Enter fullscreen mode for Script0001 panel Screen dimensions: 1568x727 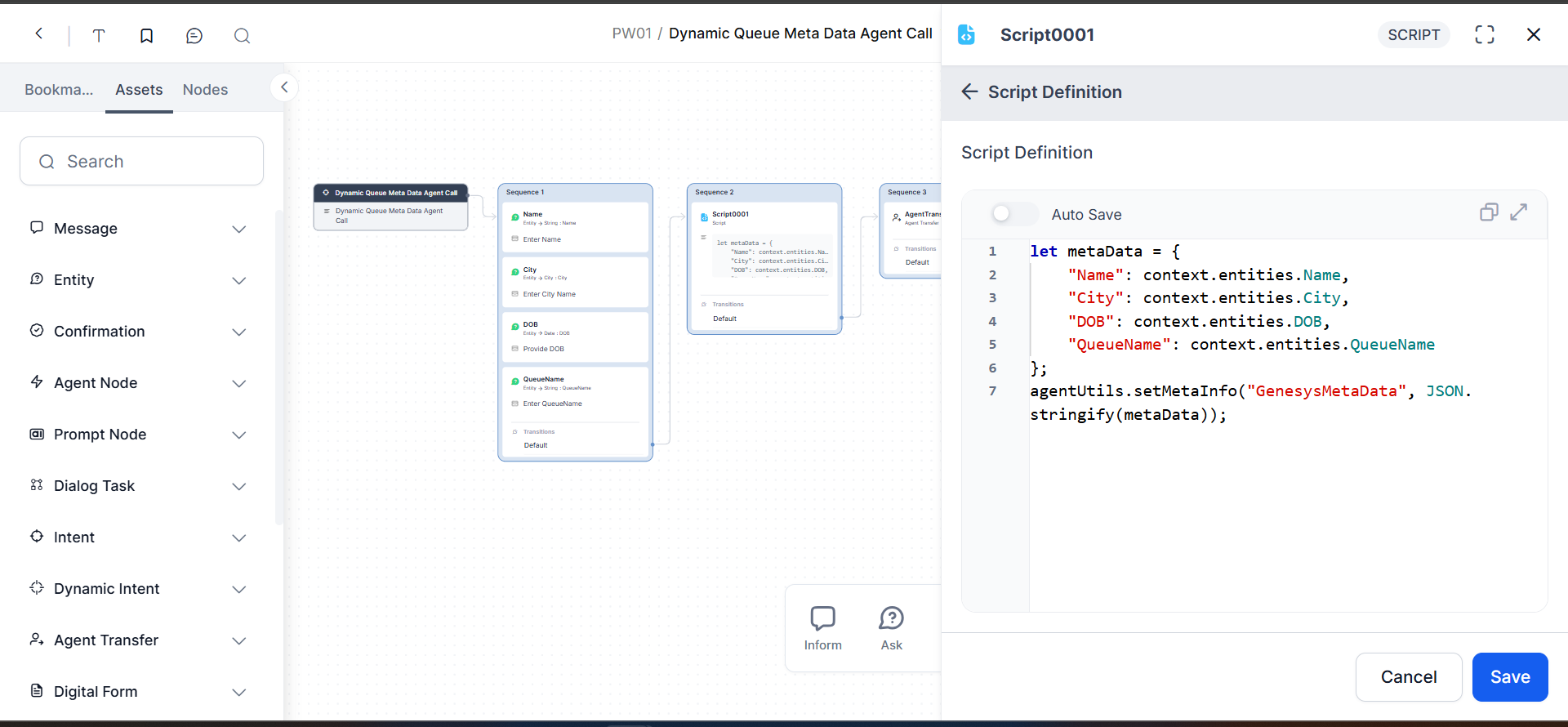1484,34
